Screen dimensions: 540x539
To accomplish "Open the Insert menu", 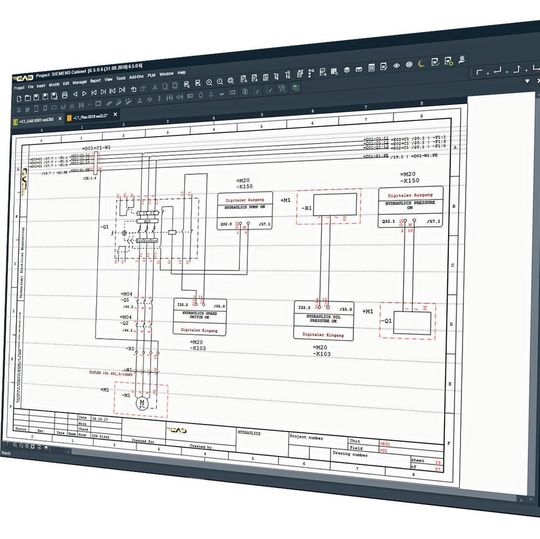I will pos(41,86).
